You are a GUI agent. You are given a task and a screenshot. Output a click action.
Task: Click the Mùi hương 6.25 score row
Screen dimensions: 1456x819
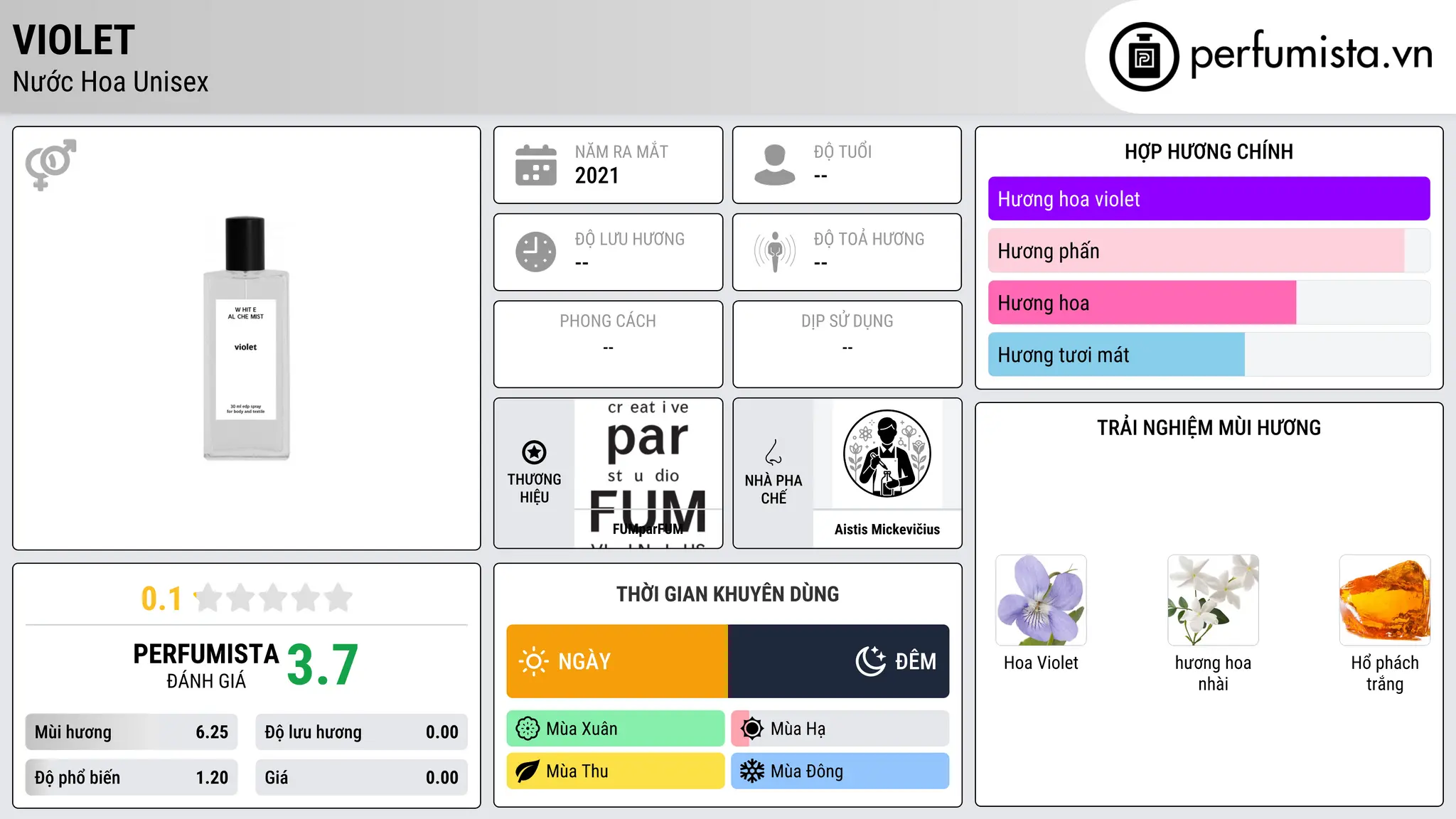[132, 732]
